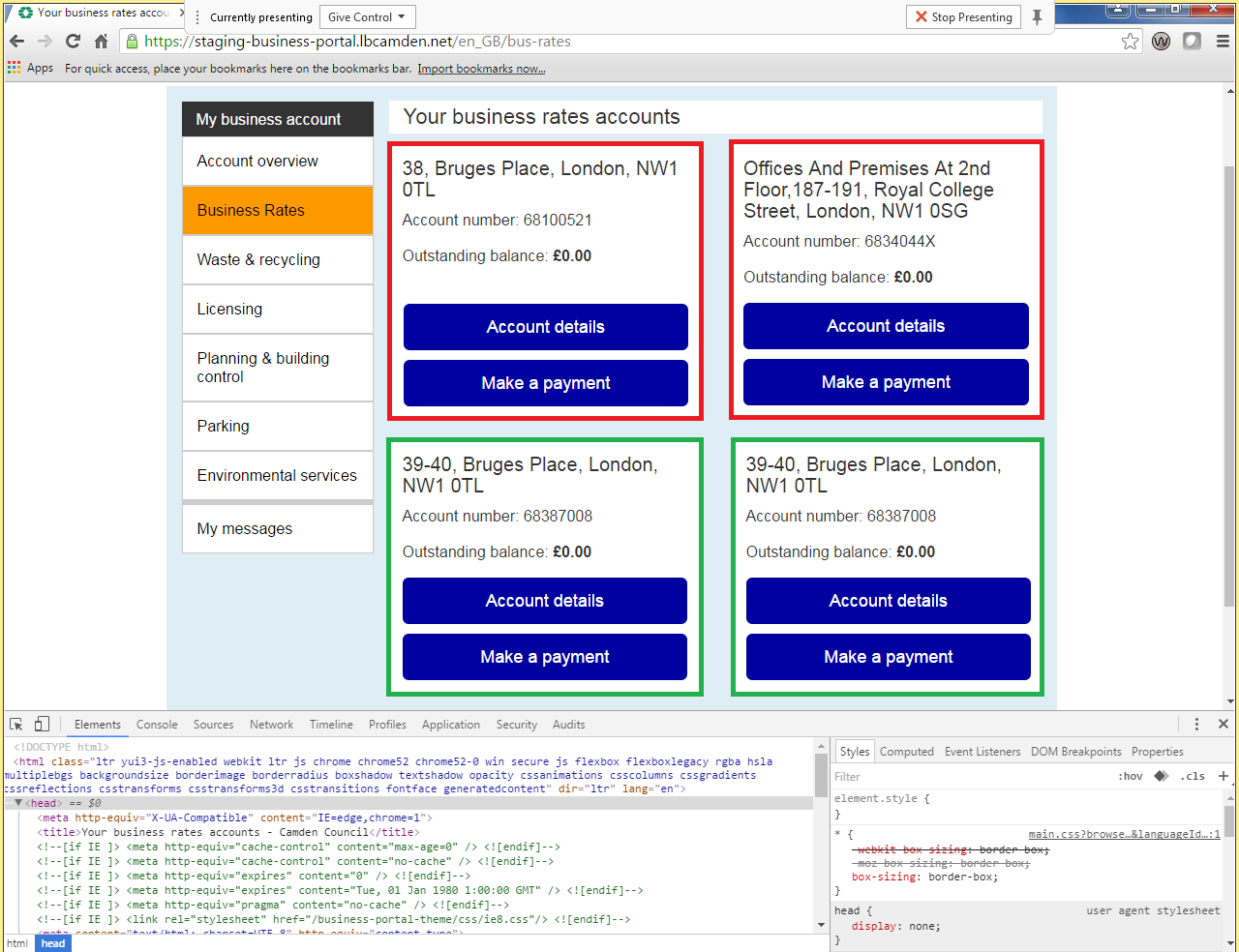Make a payment for 38, Bruges Place
This screenshot has width=1239, height=952.
tap(546, 383)
